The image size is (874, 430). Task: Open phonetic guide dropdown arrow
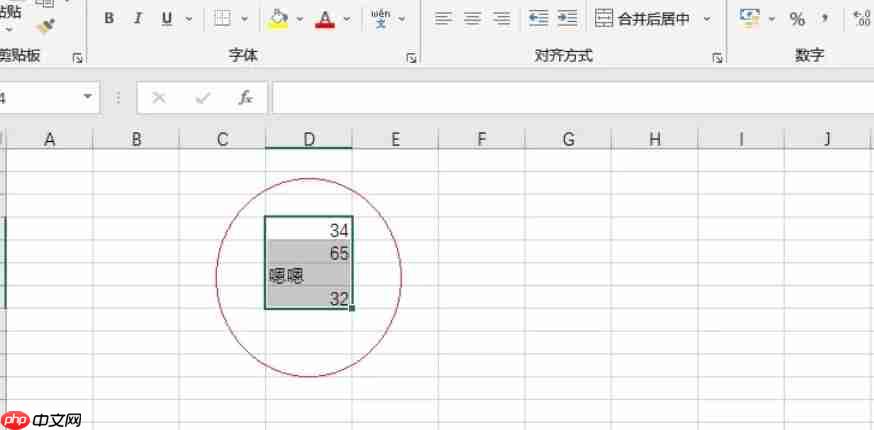[x=402, y=19]
